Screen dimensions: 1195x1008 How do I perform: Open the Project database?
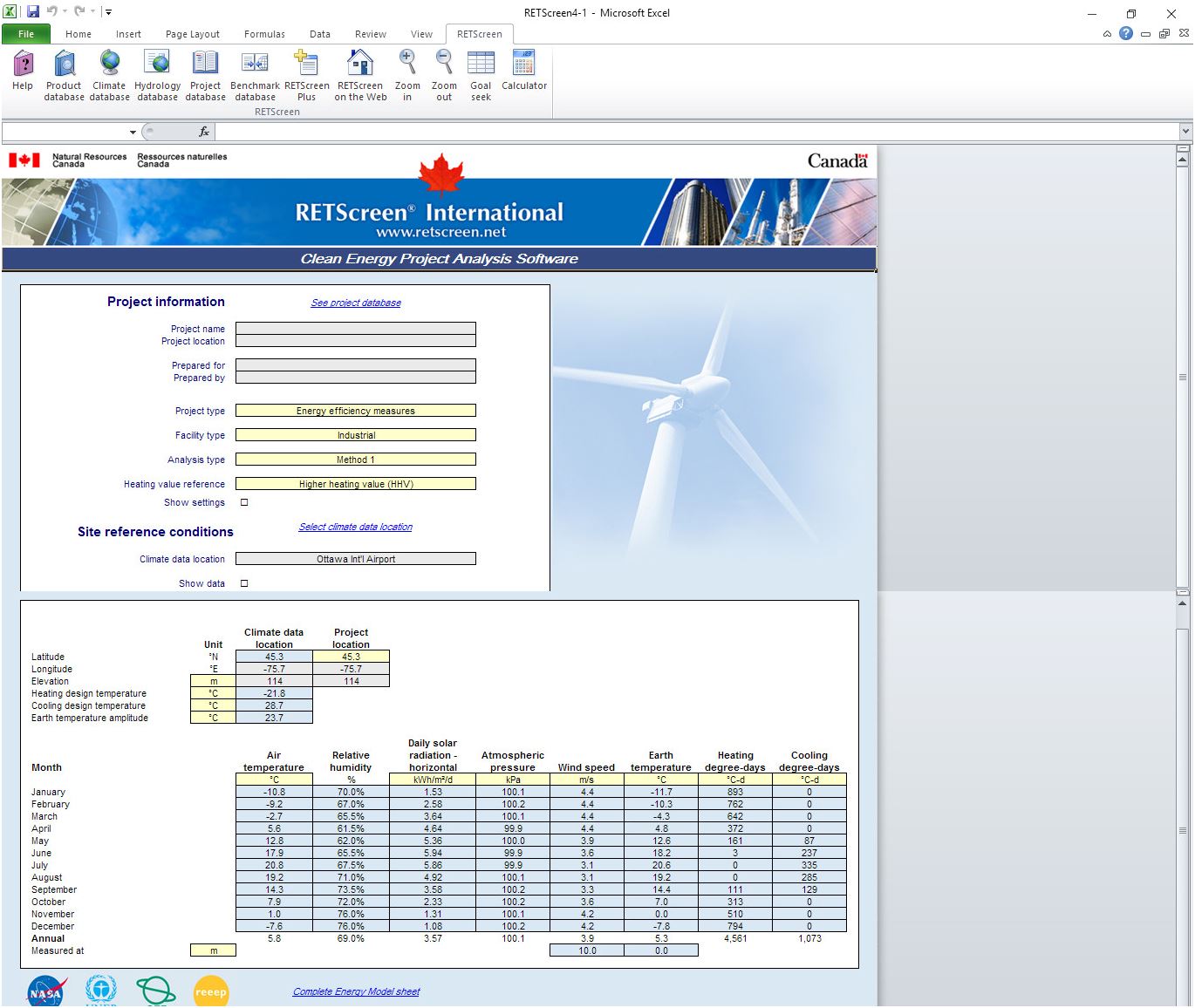(205, 74)
